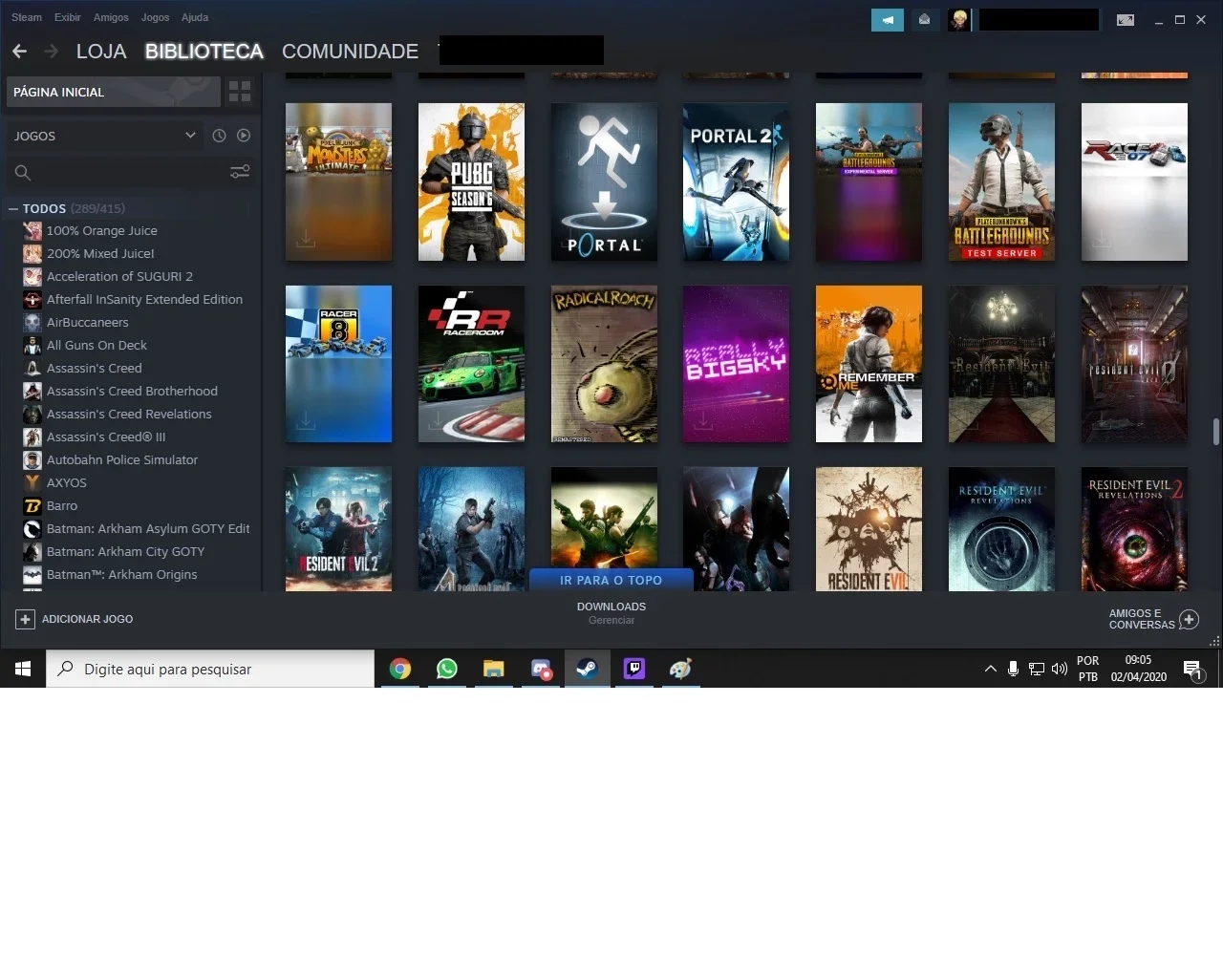Click the Windows taskbar search box
Viewport: 1223px width, 980px height.
coord(210,669)
